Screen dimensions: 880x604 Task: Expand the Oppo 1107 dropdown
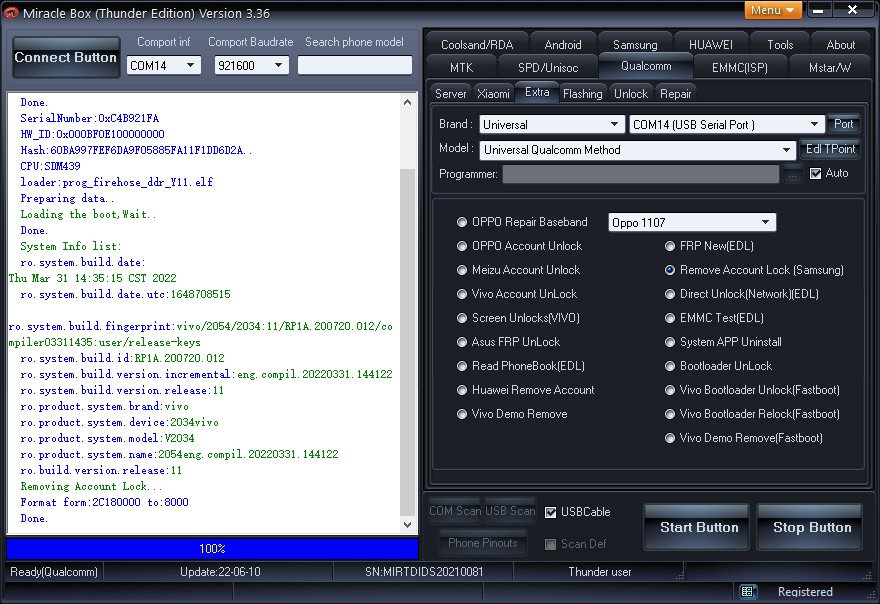pos(692,222)
